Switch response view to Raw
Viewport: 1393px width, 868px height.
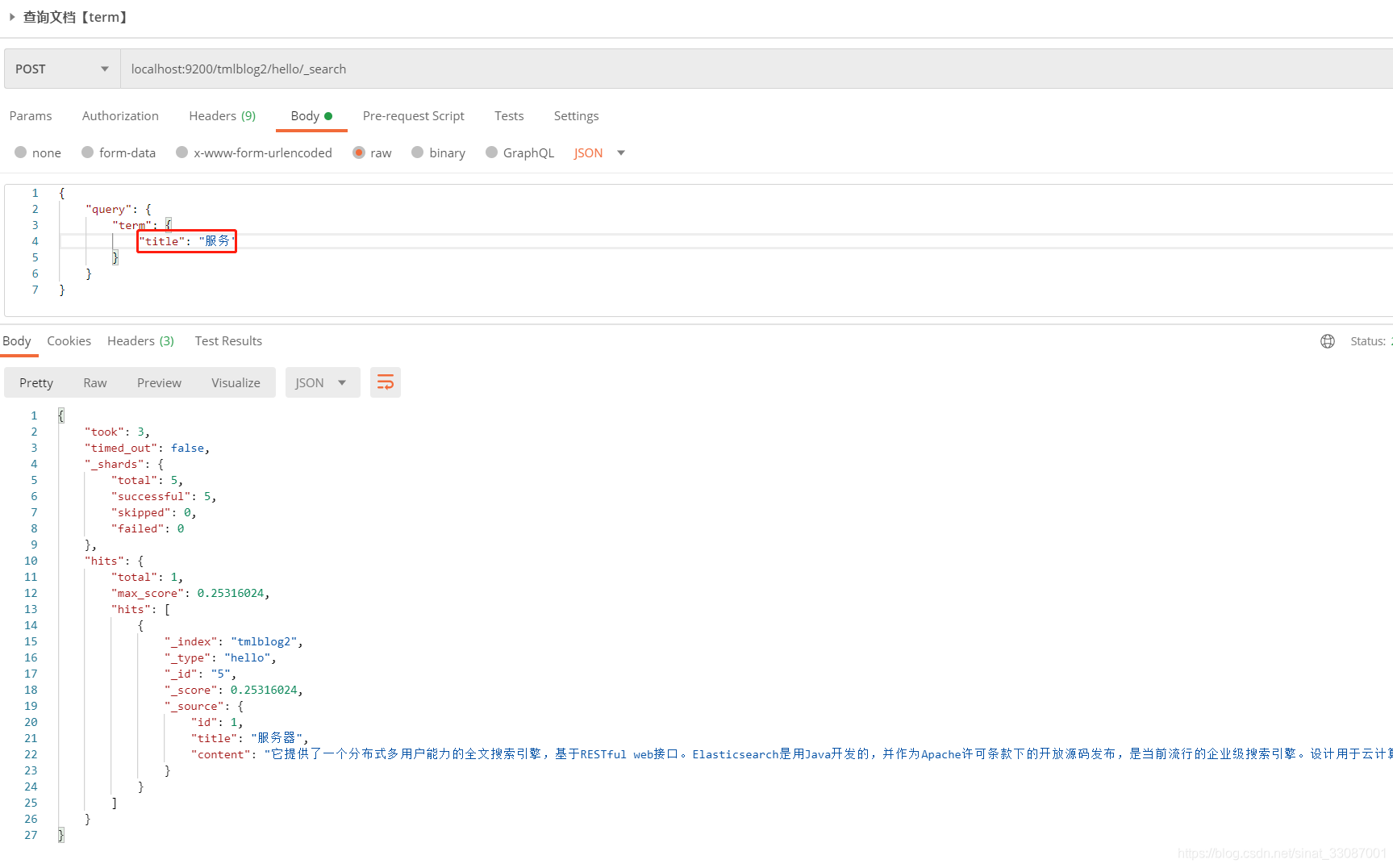click(x=95, y=383)
